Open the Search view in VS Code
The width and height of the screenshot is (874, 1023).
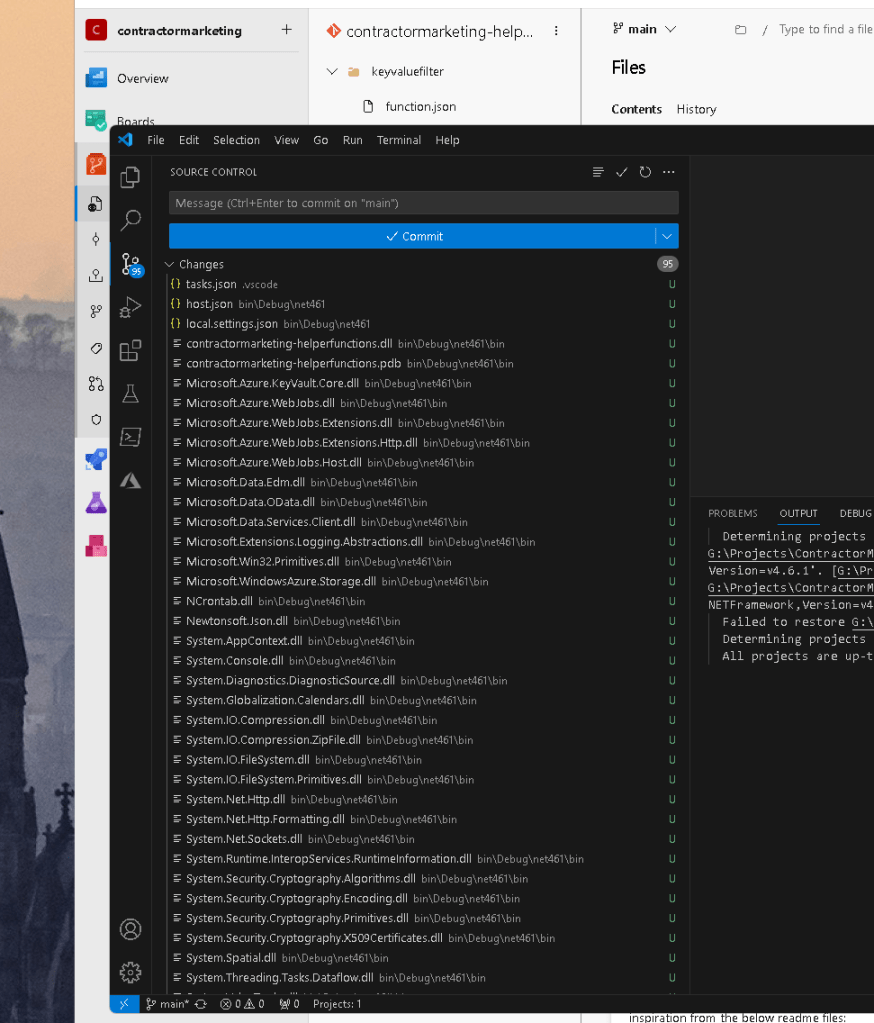click(x=130, y=221)
